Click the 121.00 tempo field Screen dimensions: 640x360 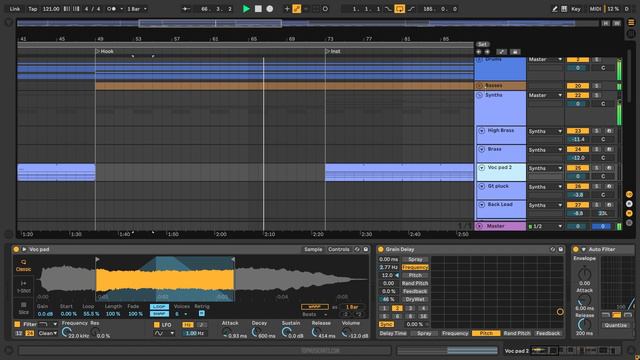tap(51, 9)
